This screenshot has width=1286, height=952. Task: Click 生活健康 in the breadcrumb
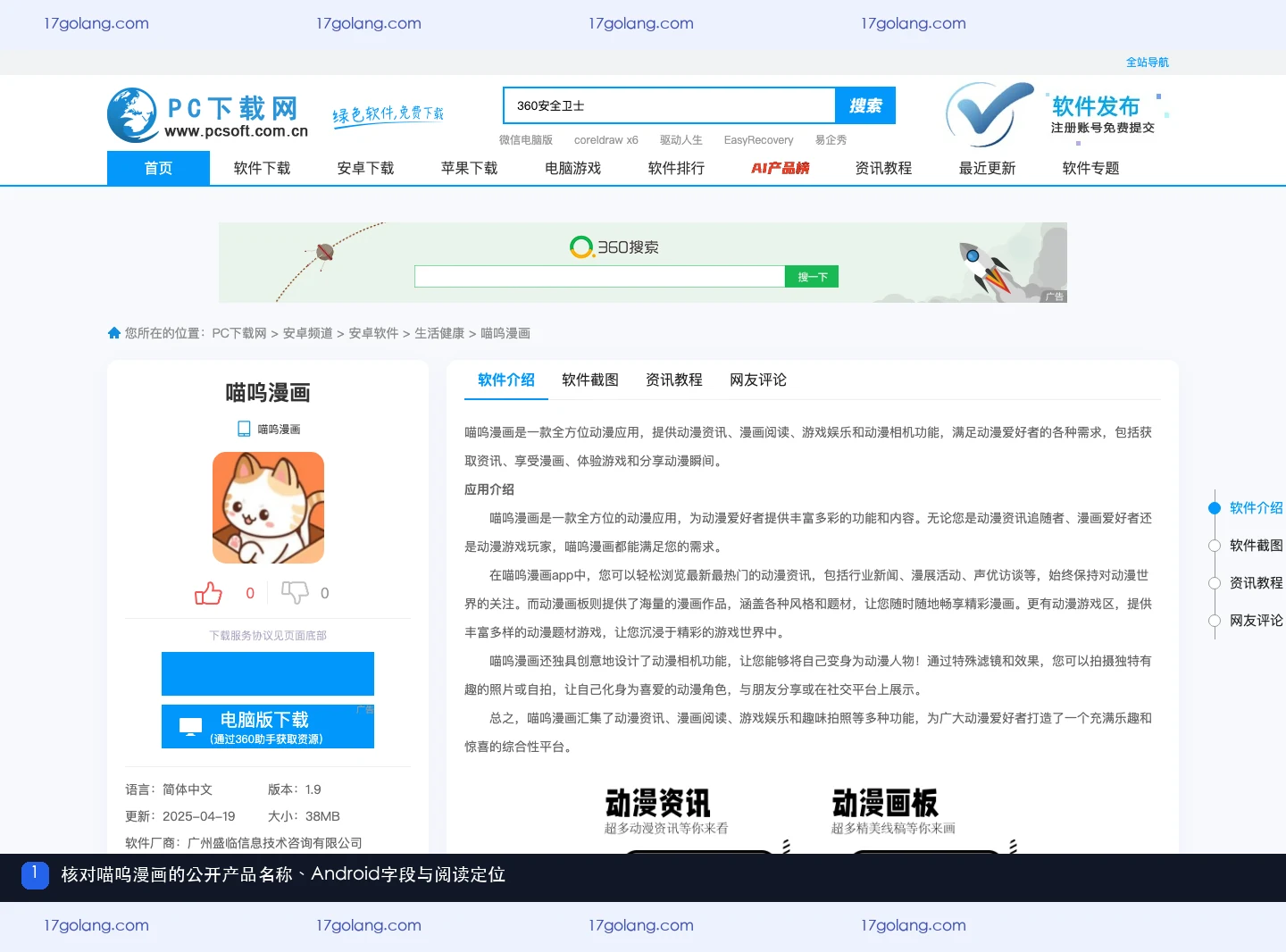tap(439, 333)
